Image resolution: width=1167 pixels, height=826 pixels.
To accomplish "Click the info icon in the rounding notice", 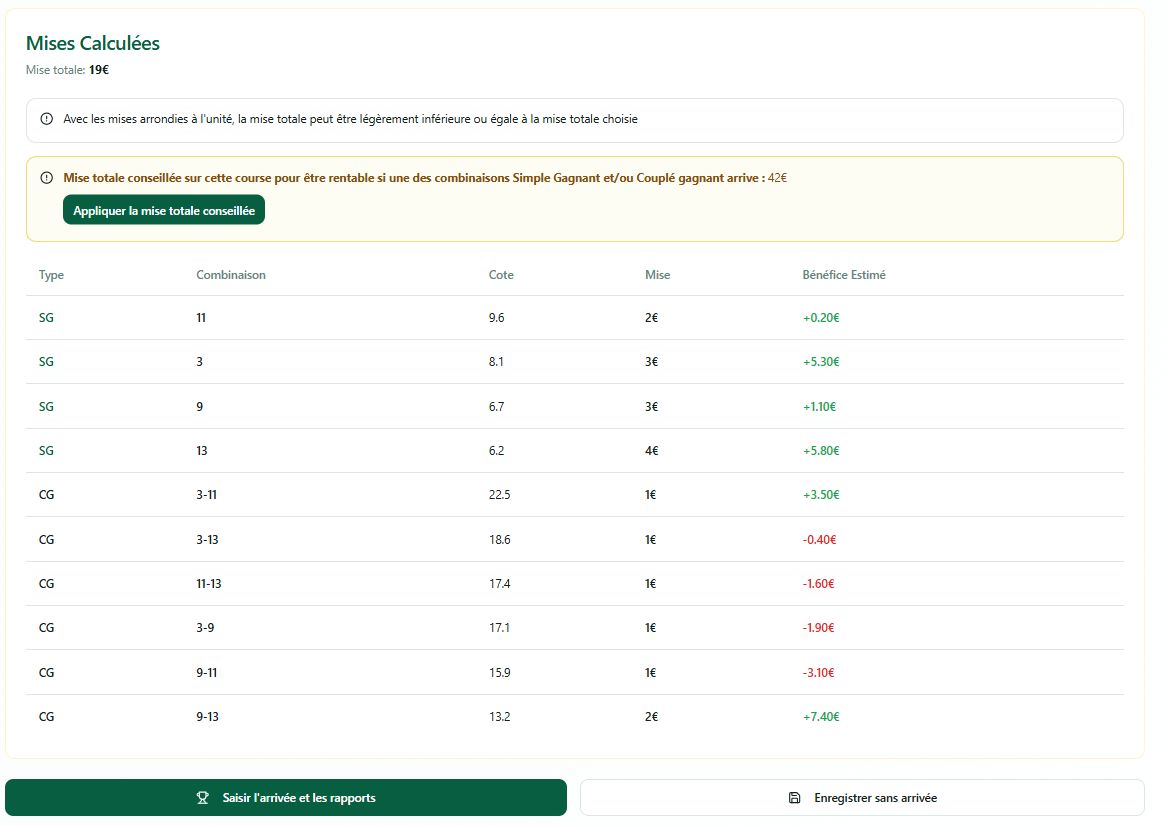I will [x=47, y=119].
